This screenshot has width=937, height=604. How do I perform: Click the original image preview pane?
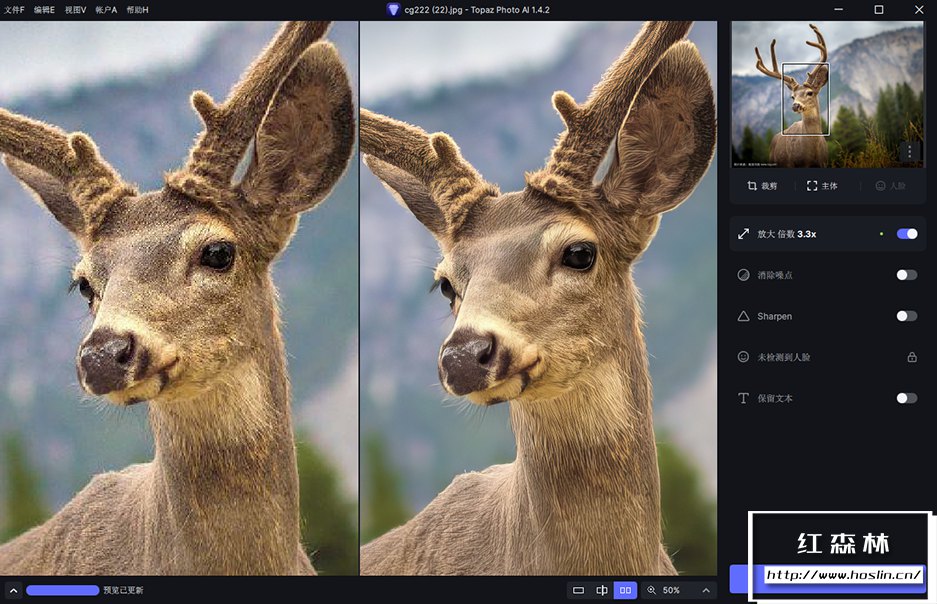(x=179, y=298)
